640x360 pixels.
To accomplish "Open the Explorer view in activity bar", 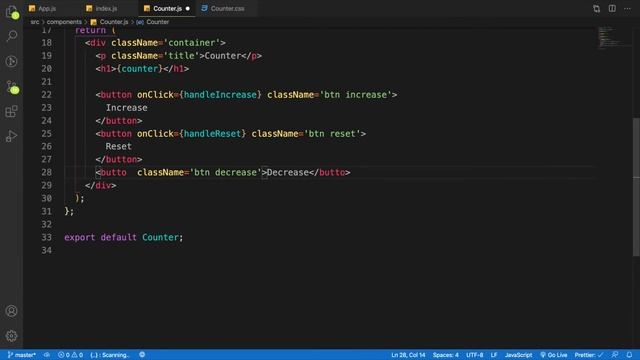I will tap(11, 11).
